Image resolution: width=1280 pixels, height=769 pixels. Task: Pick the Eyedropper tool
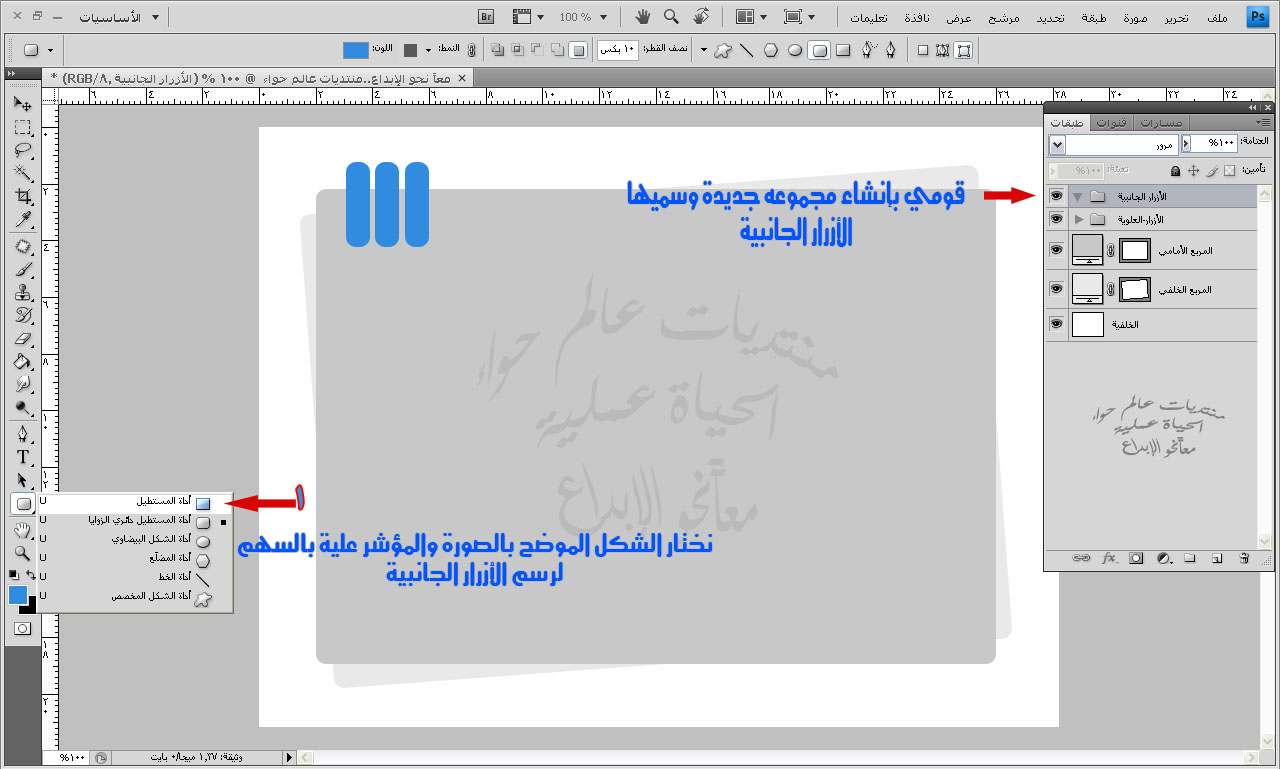22,220
